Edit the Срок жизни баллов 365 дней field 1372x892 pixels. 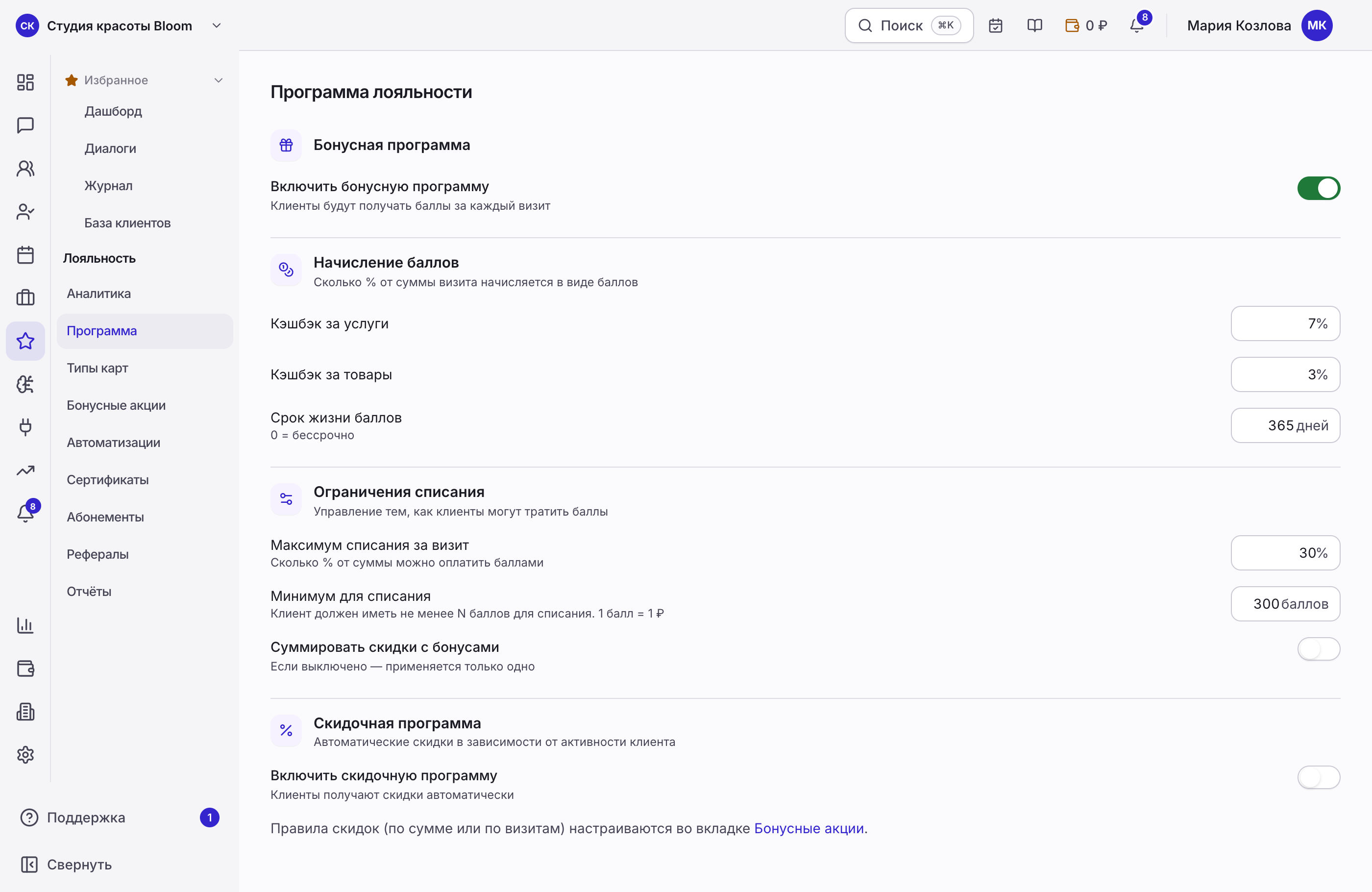pos(1285,425)
